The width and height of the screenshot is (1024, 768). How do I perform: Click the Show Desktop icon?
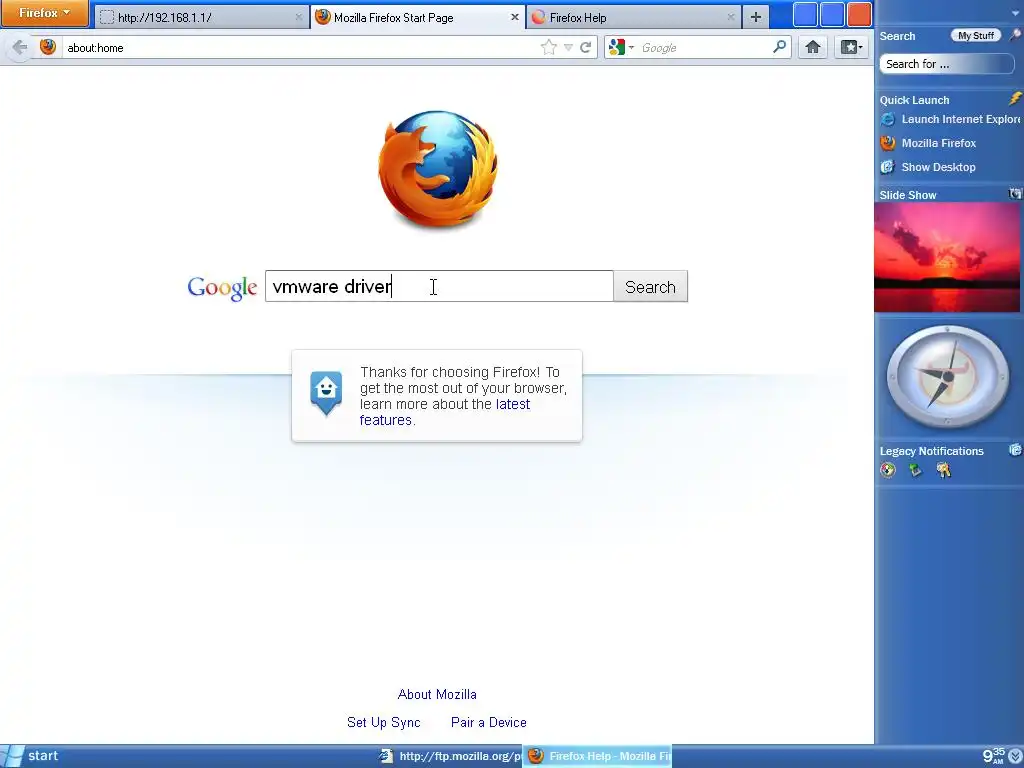888,167
